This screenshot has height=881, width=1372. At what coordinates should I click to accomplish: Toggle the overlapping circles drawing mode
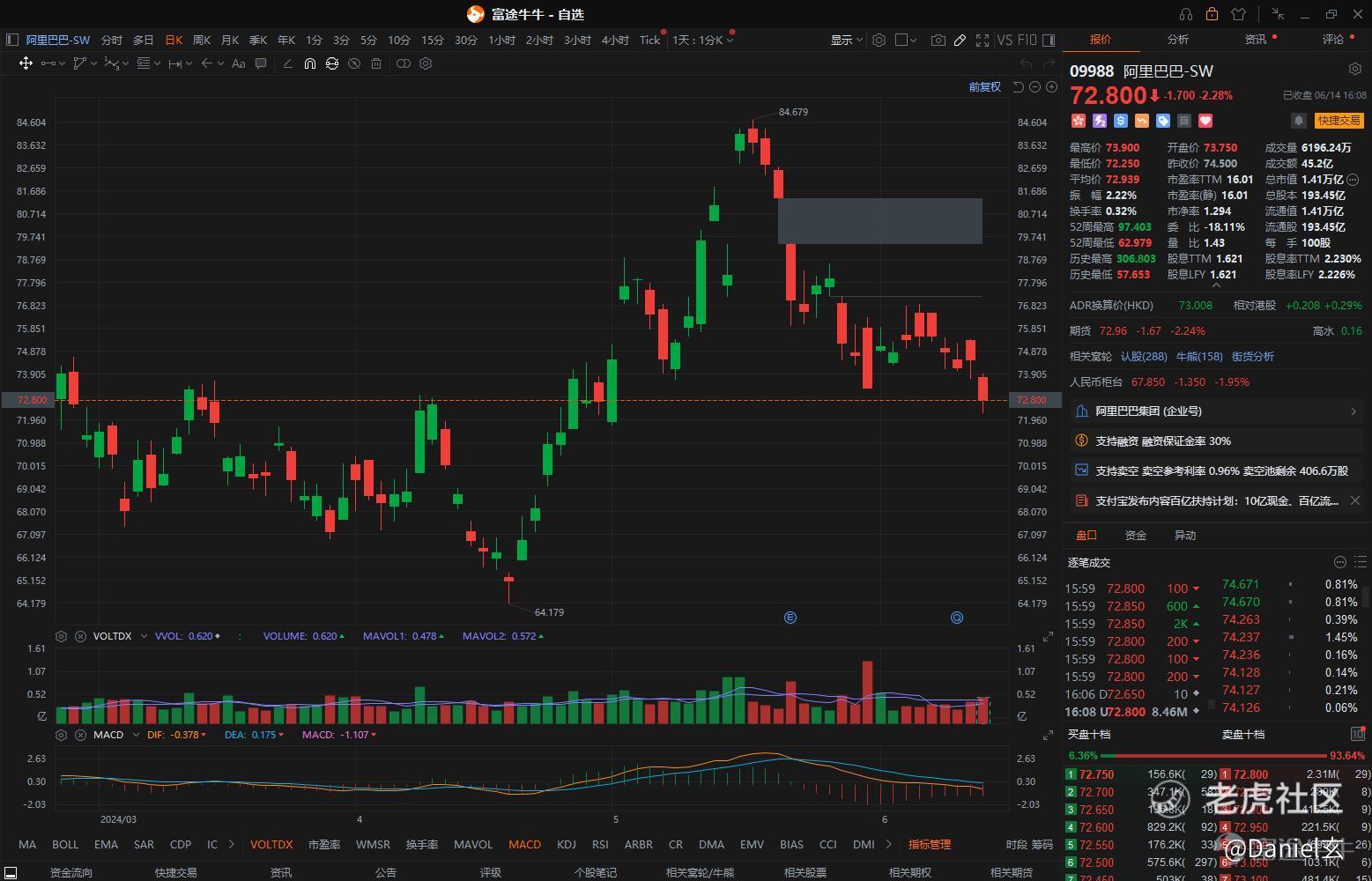403,63
